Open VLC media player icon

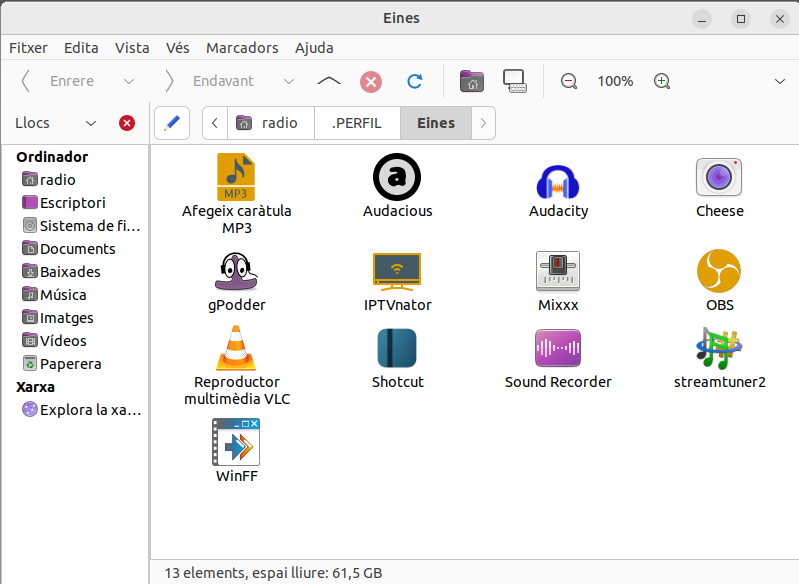tap(237, 349)
